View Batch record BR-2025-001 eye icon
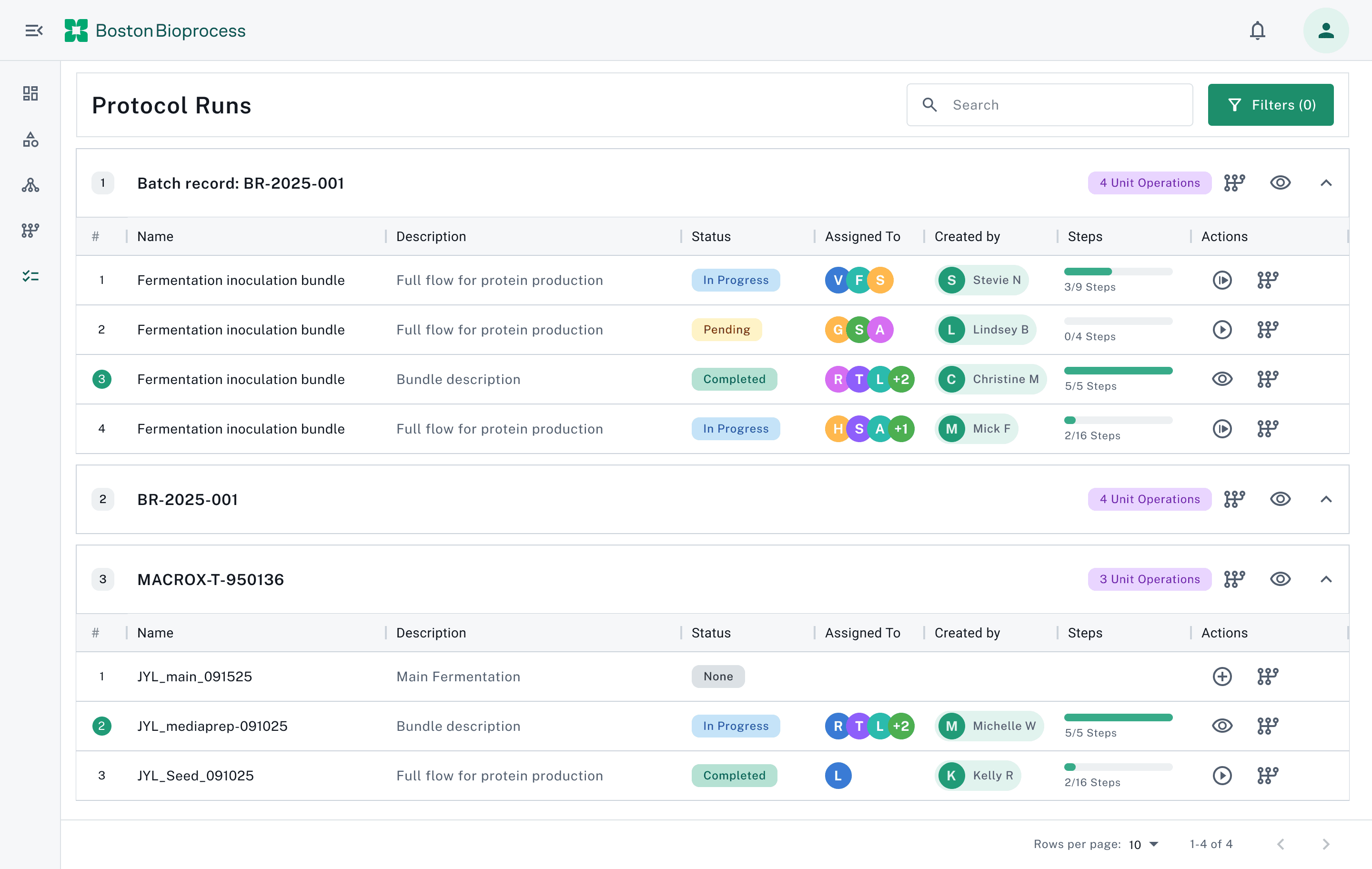Viewport: 1372px width, 869px height. pyautogui.click(x=1280, y=183)
